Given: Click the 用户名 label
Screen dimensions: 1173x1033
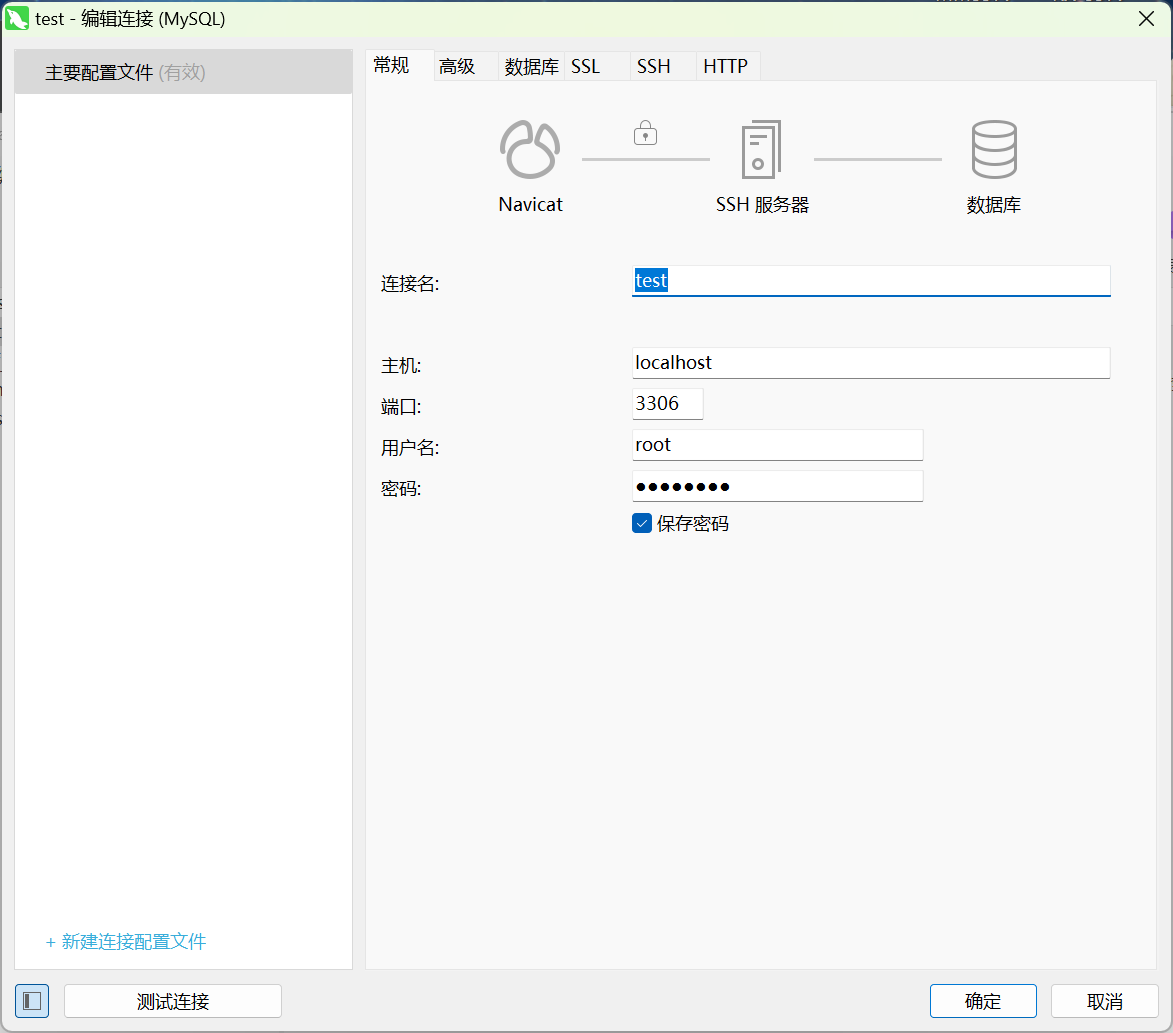Looking at the screenshot, I should 410,448.
